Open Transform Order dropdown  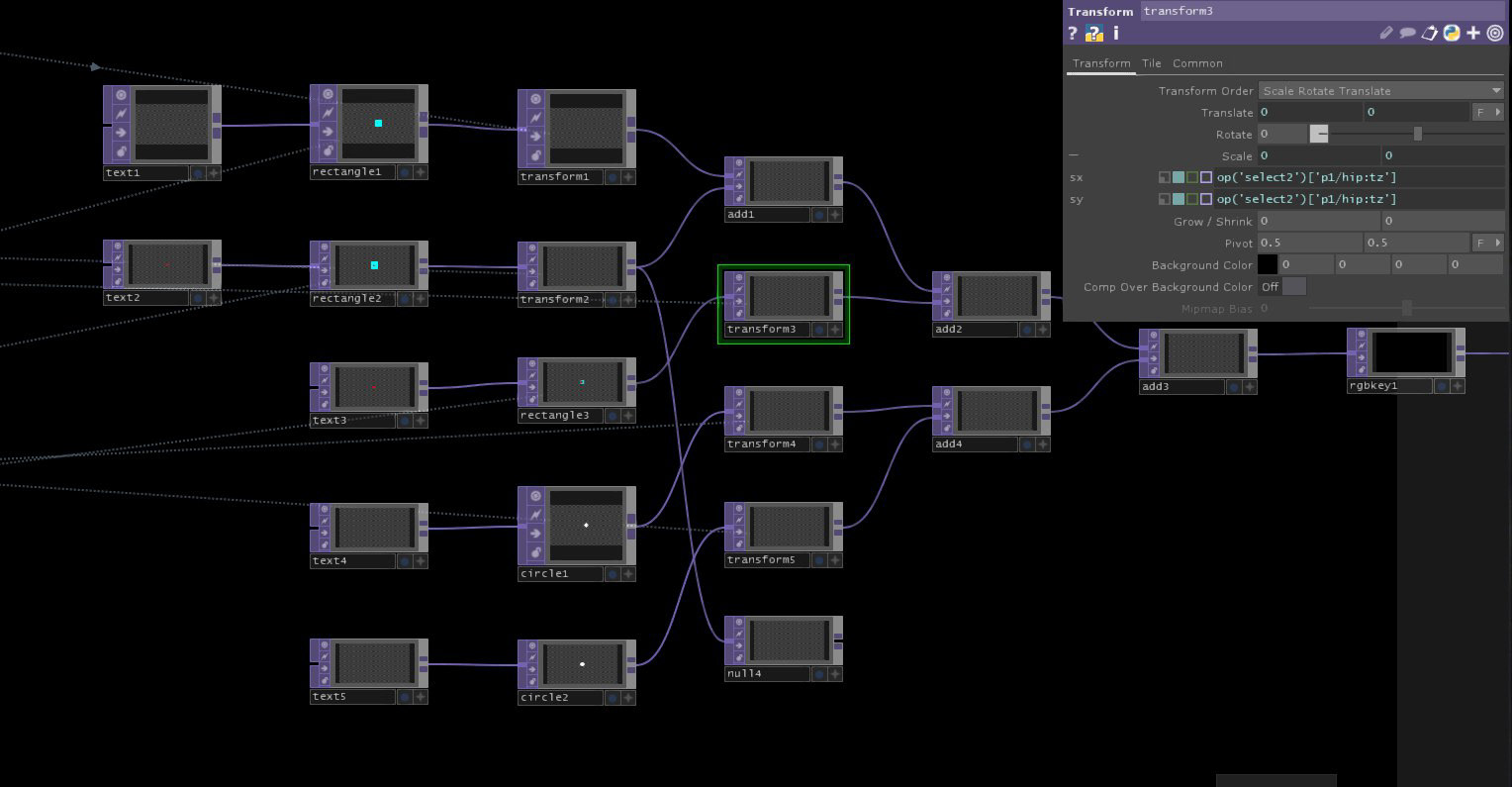[1381, 91]
